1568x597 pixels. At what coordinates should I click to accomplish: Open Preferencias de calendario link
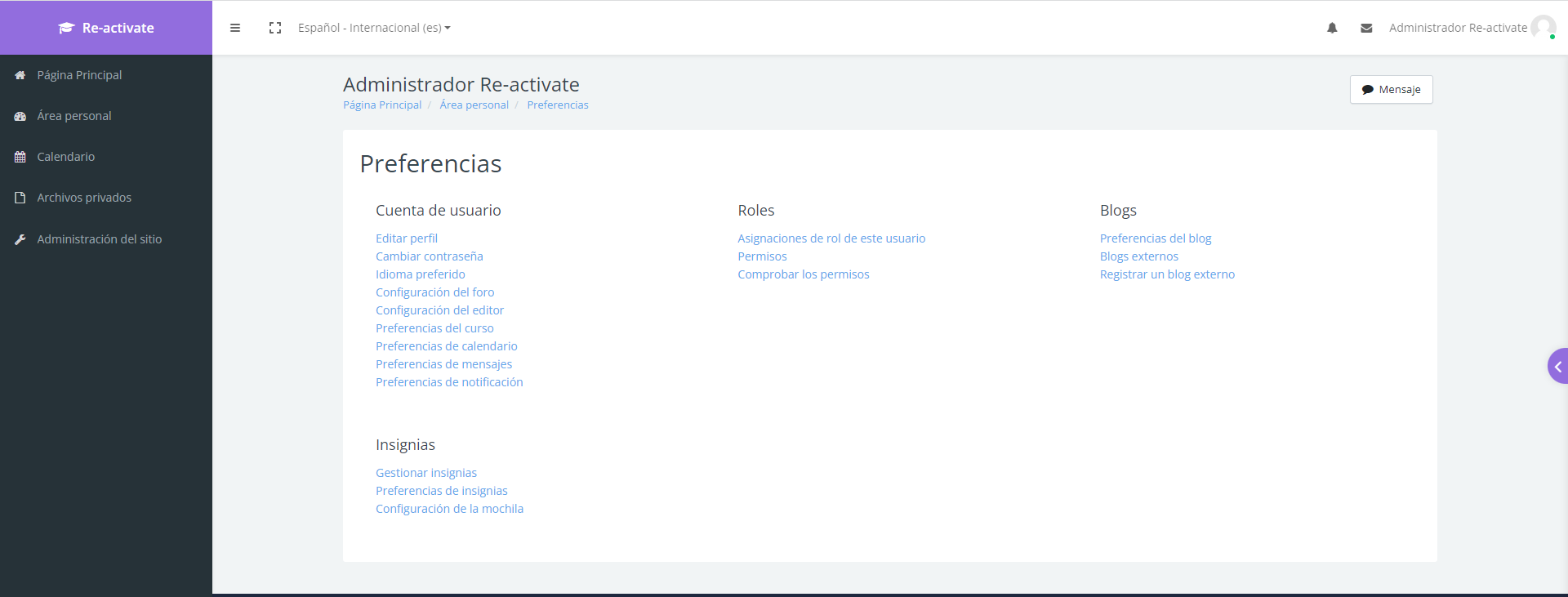click(447, 346)
